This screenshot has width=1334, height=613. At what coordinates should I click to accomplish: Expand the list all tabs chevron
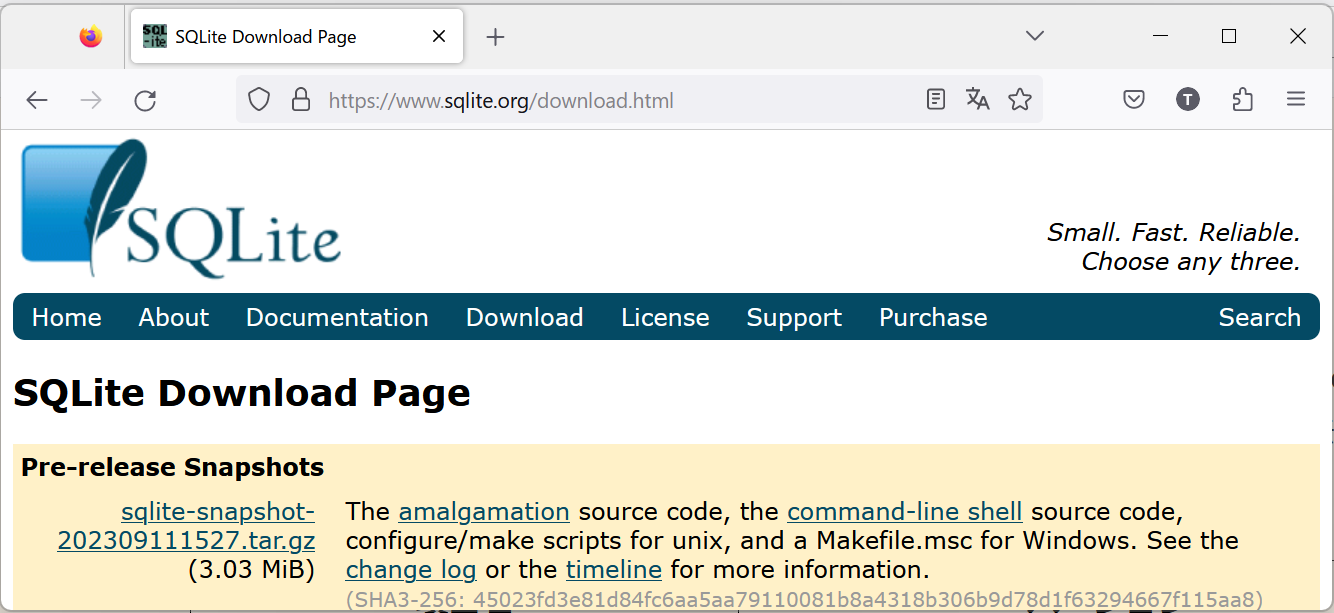pyautogui.click(x=1035, y=37)
